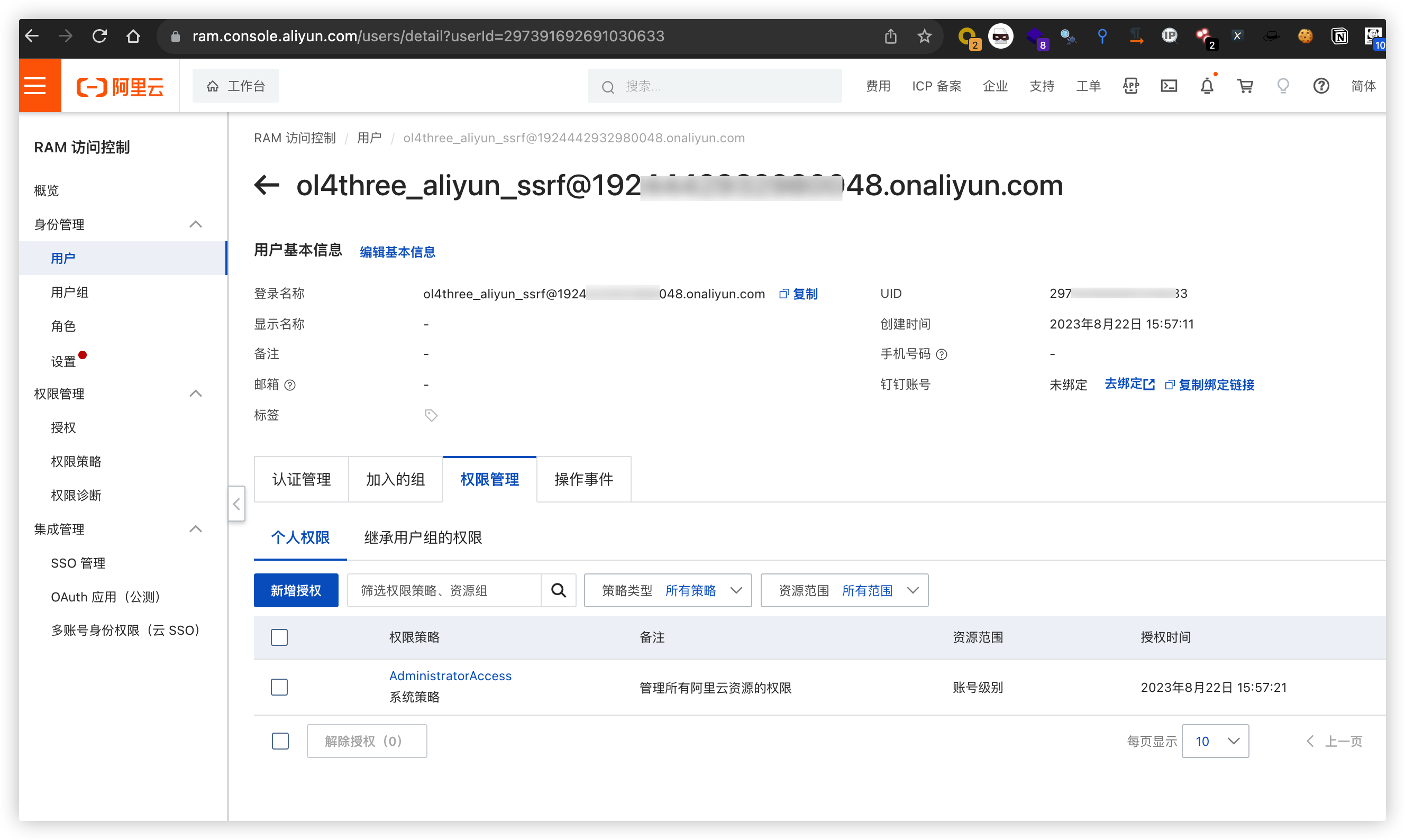Open the cookie browser extension
The image size is (1405, 840).
[x=1305, y=37]
